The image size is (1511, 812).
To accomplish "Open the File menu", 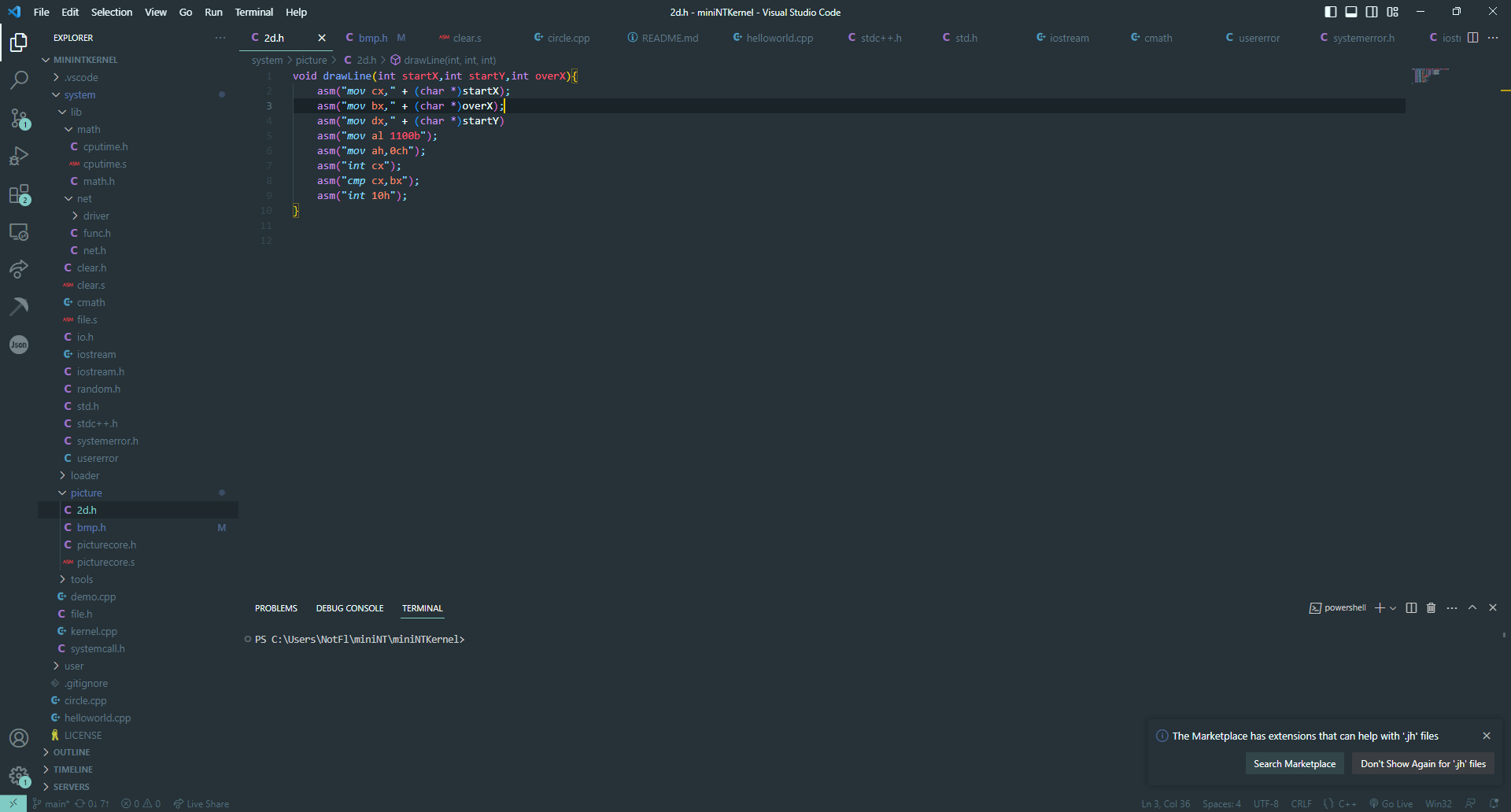I will pos(42,12).
